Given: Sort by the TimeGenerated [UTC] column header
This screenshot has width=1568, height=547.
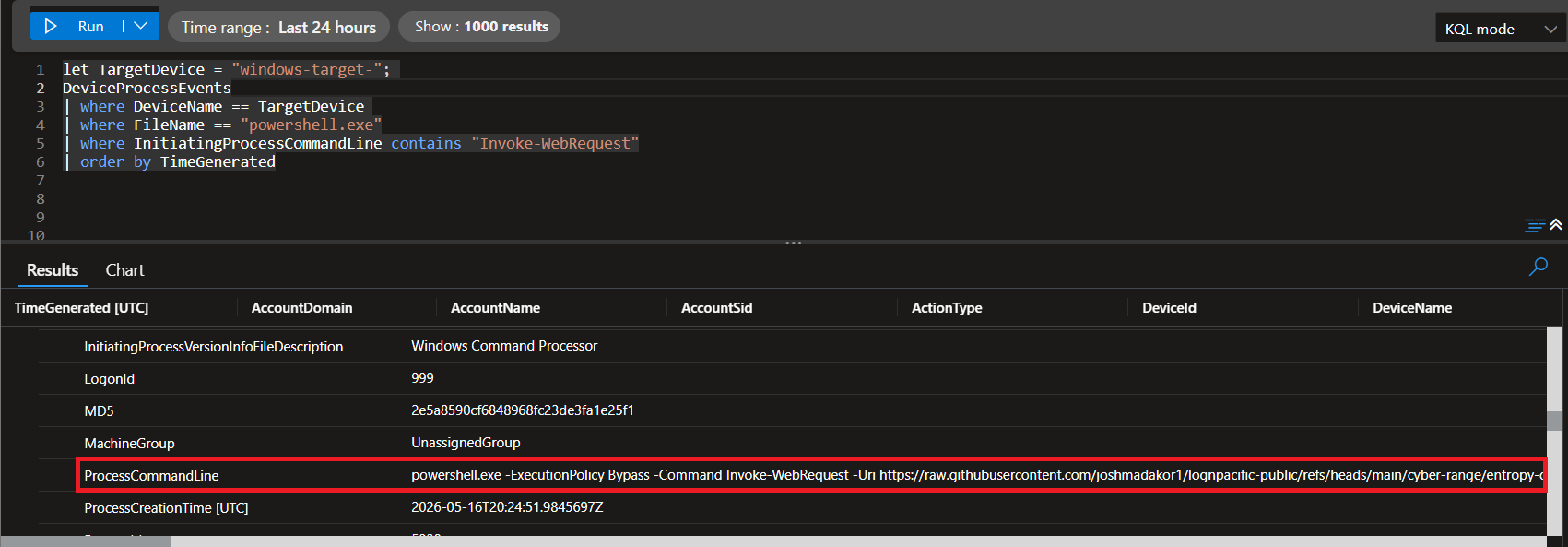Looking at the screenshot, I should (81, 308).
